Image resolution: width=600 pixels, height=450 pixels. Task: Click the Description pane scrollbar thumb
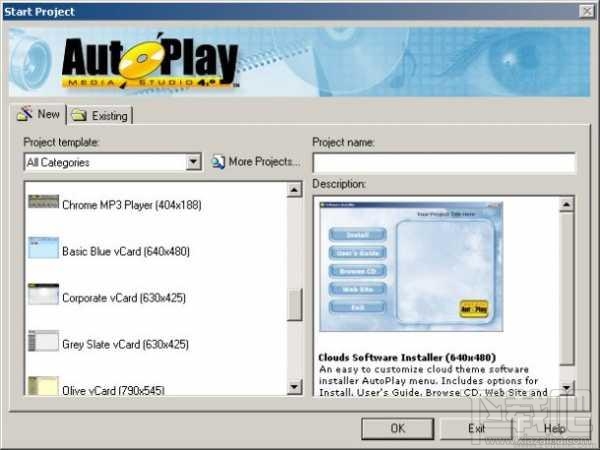pos(566,289)
